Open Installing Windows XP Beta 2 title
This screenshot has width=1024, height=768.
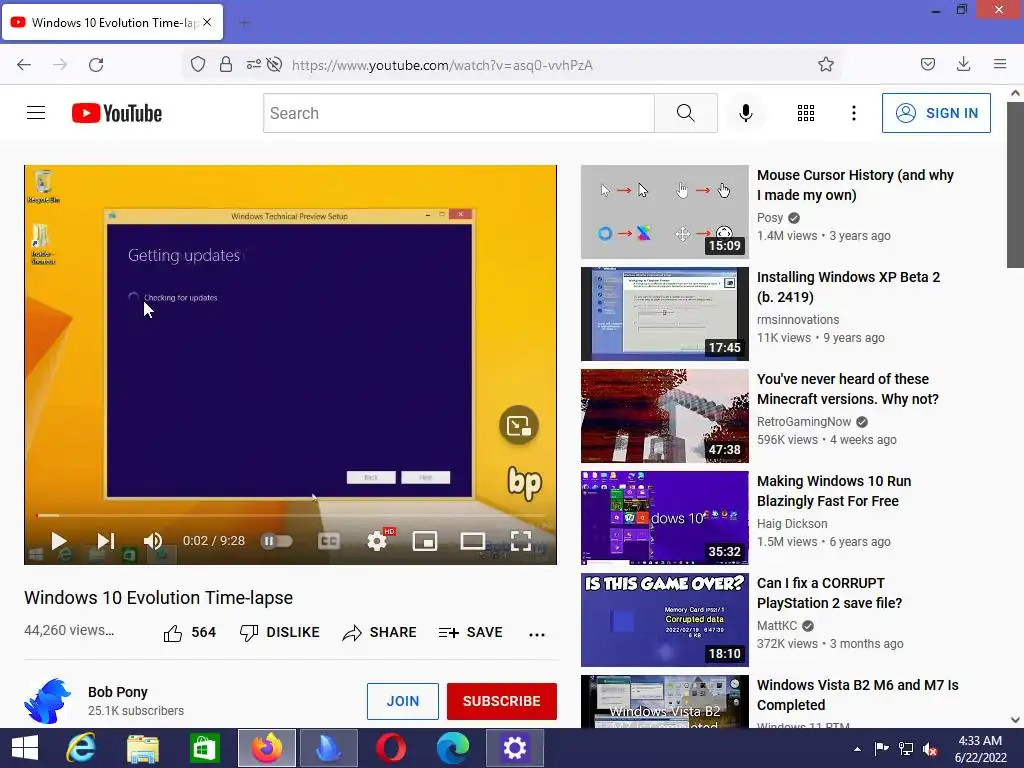tap(848, 287)
